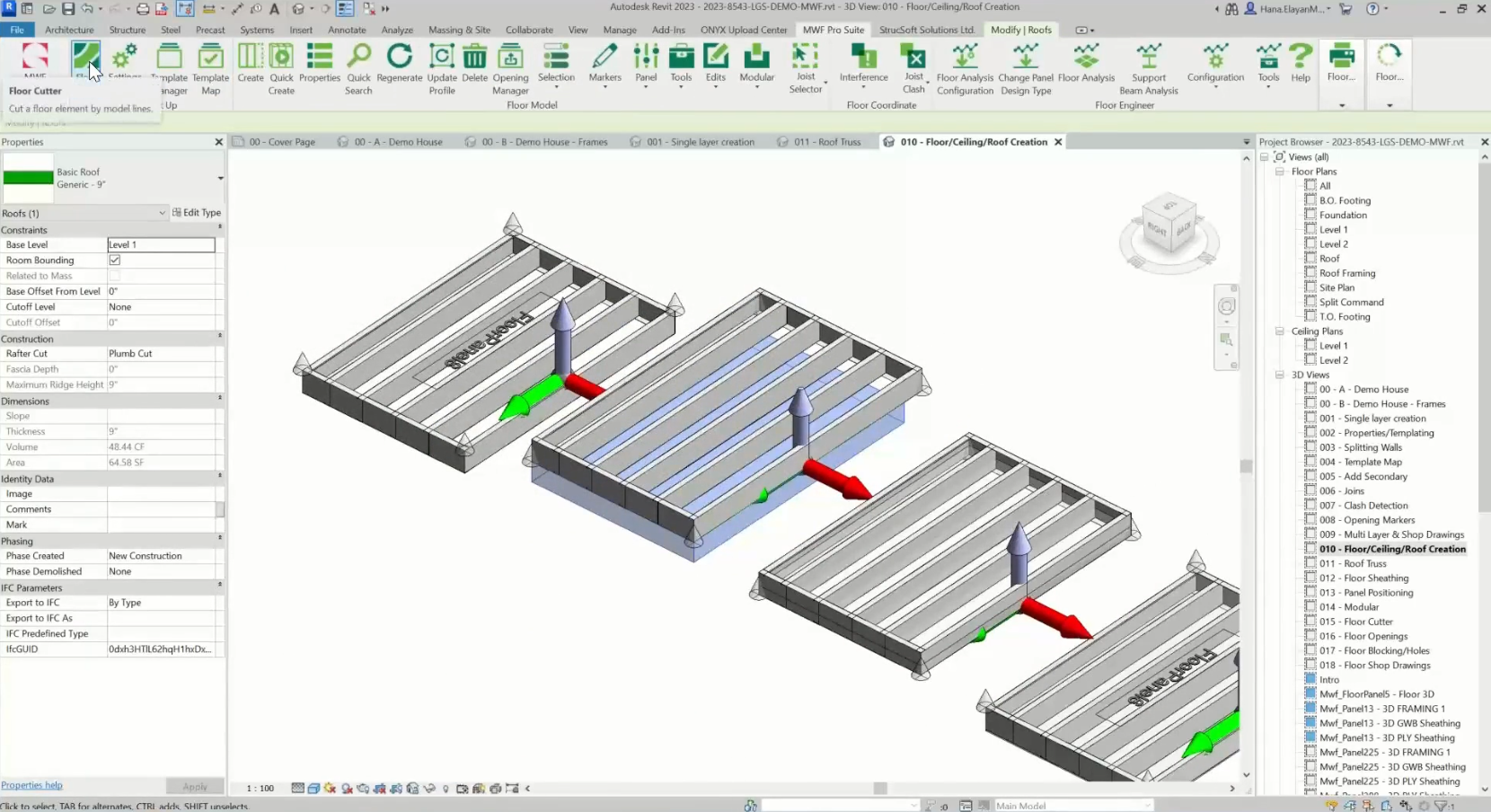This screenshot has width=1491, height=812.
Task: Open Floor Analysis Configuration
Action: pos(963,70)
